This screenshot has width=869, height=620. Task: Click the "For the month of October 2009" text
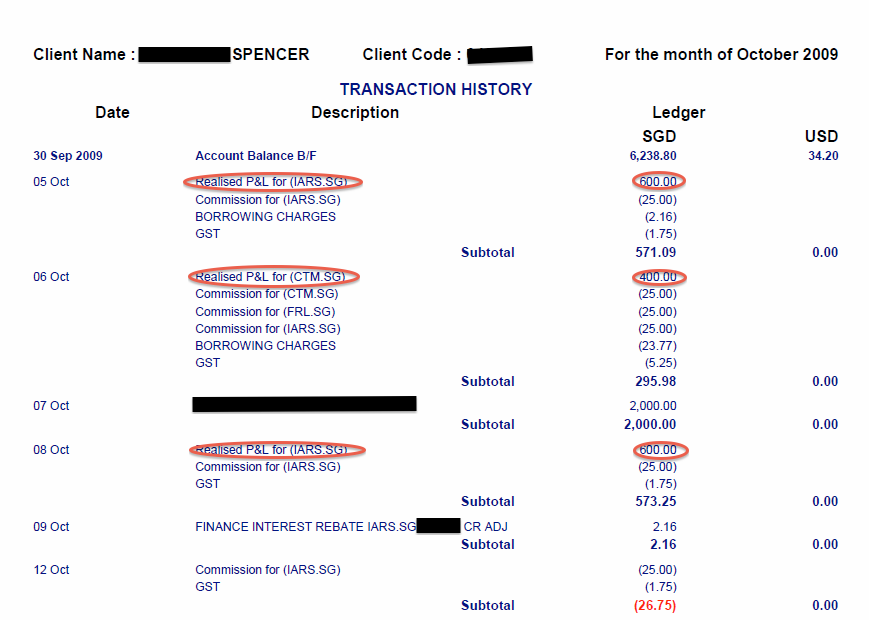[x=721, y=54]
